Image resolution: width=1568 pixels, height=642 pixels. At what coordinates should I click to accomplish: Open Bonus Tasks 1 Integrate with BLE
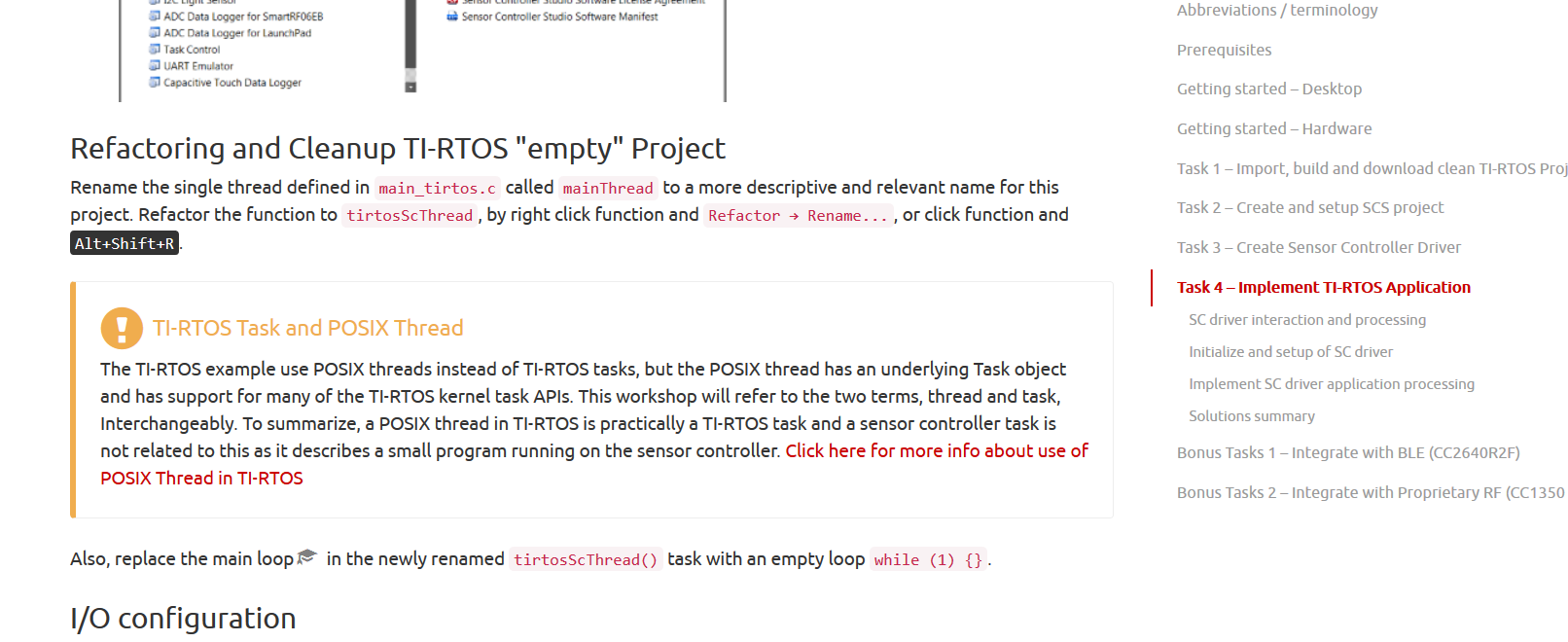coord(1348,452)
